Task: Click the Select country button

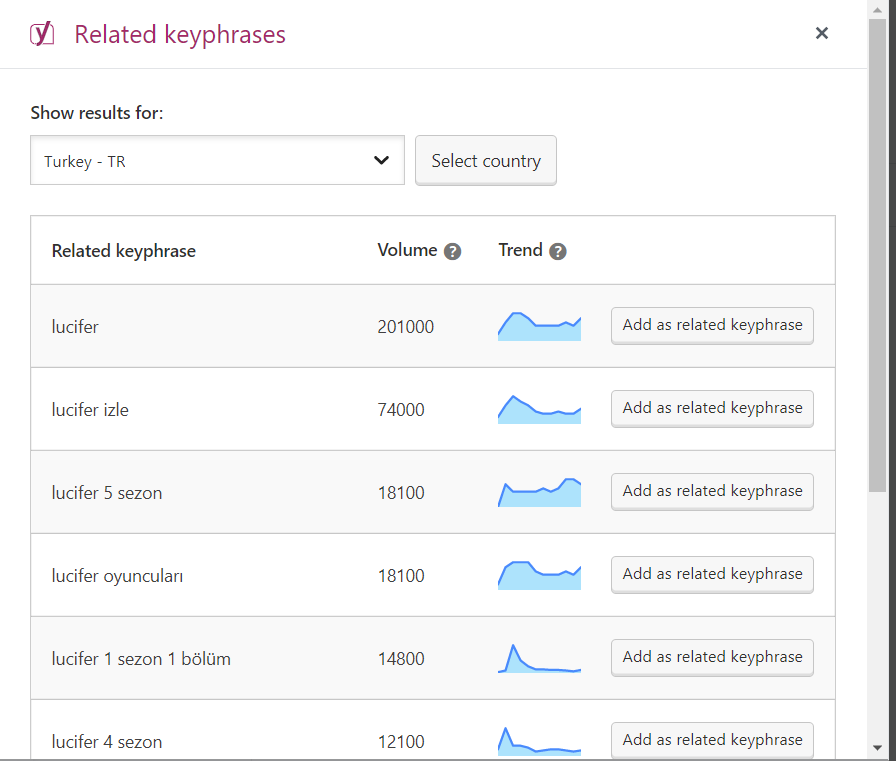Action: click(x=486, y=161)
